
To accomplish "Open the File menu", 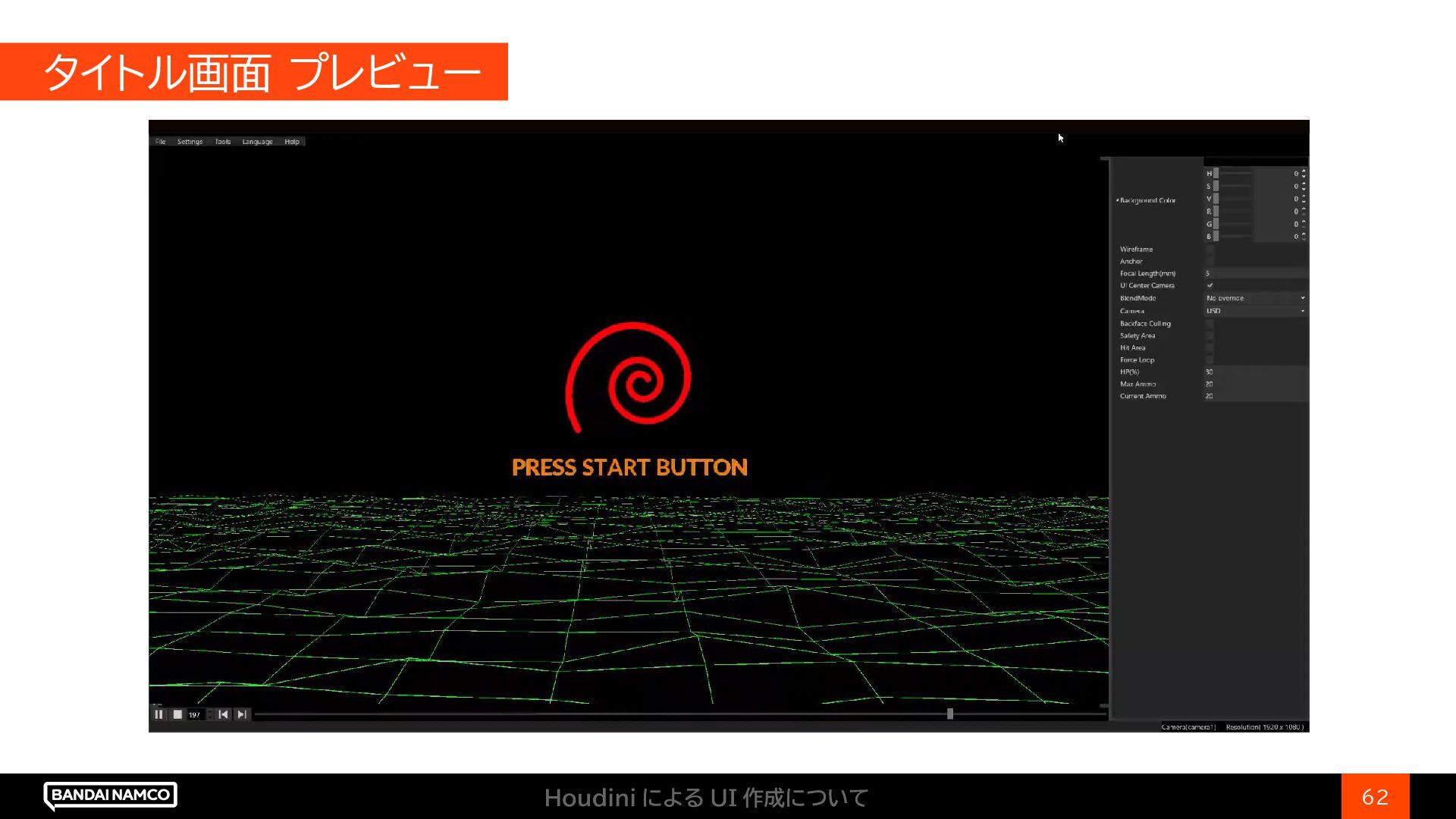I will point(160,142).
